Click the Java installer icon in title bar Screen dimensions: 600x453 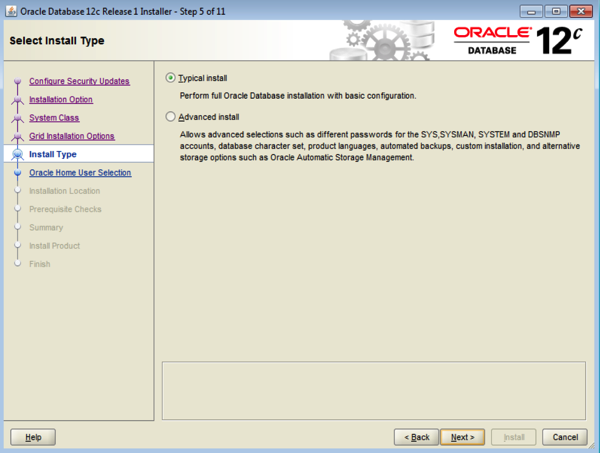[x=11, y=11]
